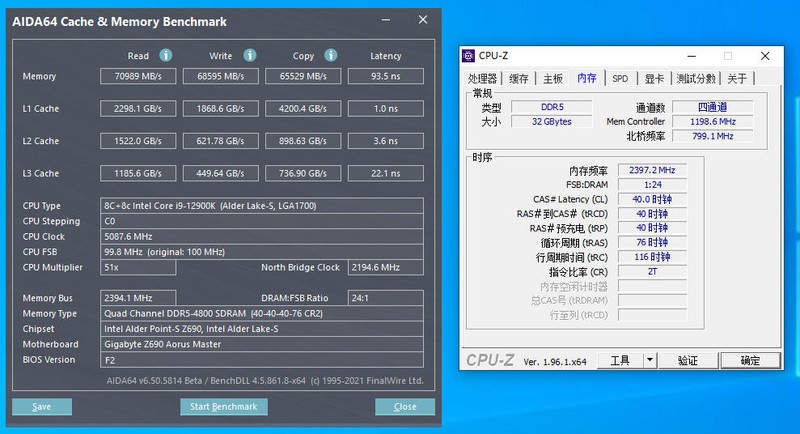This screenshot has height=434, width=800.
Task: Click the 工具 button in CPU-Z
Action: 620,360
